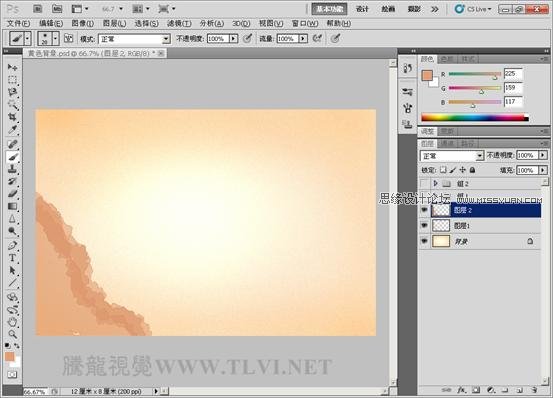This screenshot has height=398, width=553.
Task: Select the Line shape tool
Action: (13, 283)
